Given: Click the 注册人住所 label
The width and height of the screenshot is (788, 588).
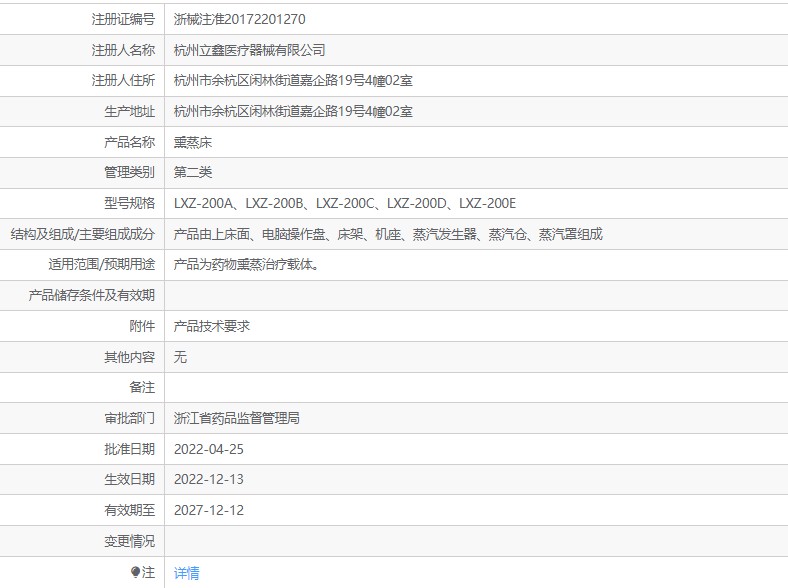Looking at the screenshot, I should click(123, 80).
